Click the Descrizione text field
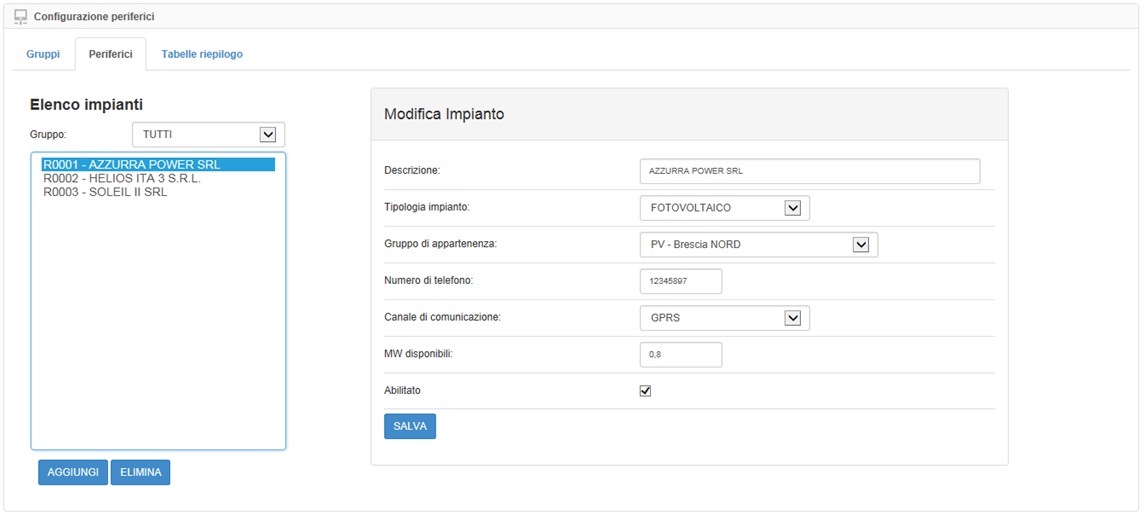The width and height of the screenshot is (1144, 516). (809, 171)
